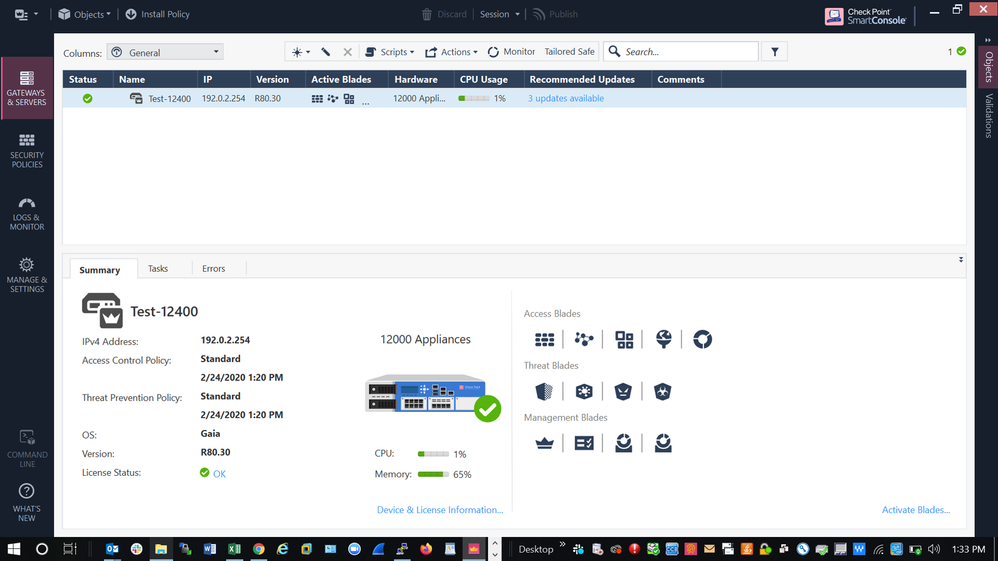Click the Monitor button

511,52
